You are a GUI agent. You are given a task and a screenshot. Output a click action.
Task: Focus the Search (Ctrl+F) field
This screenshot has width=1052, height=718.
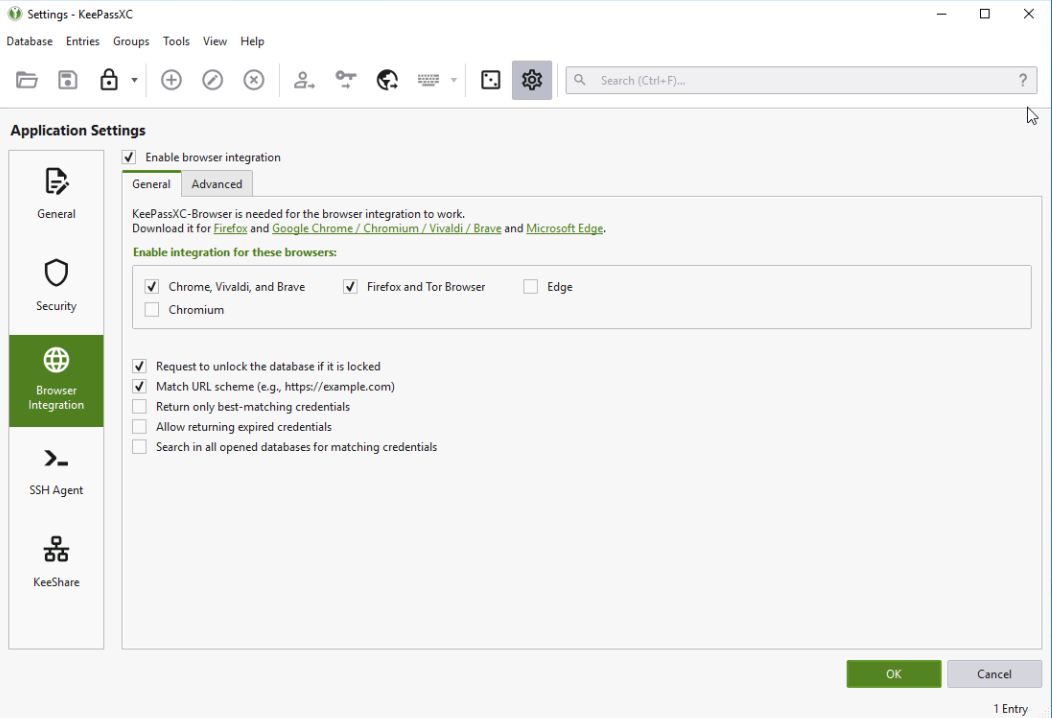pos(801,80)
